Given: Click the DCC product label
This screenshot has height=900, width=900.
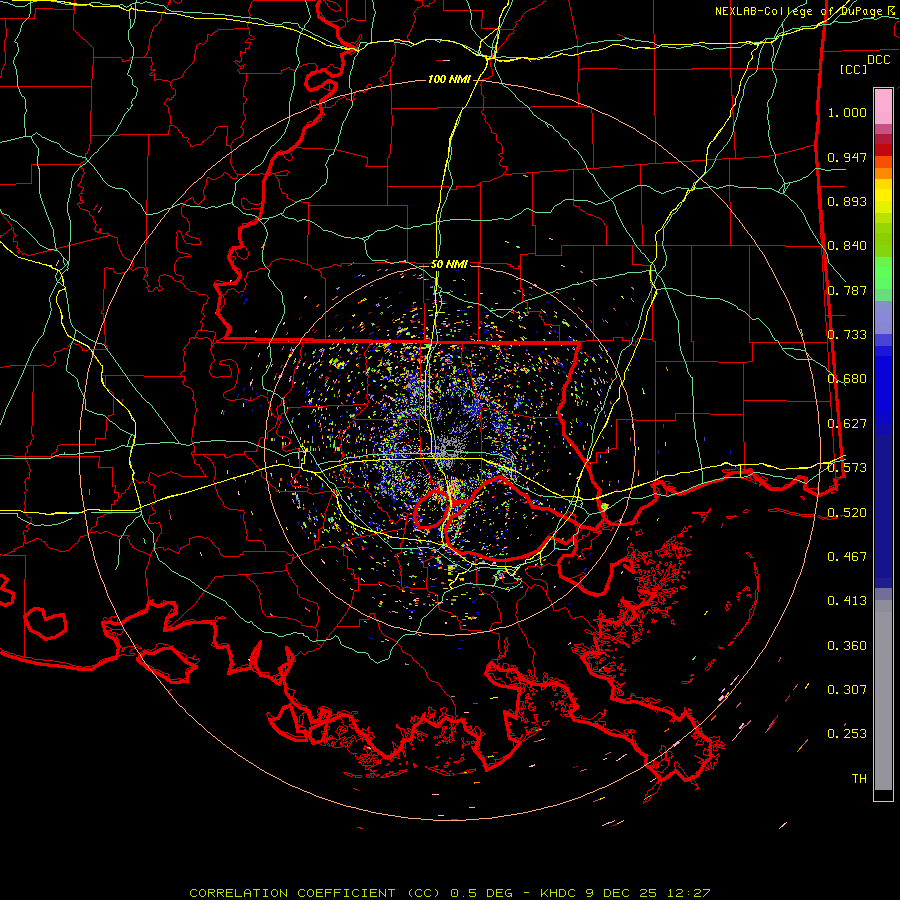Looking at the screenshot, I should (x=878, y=59).
